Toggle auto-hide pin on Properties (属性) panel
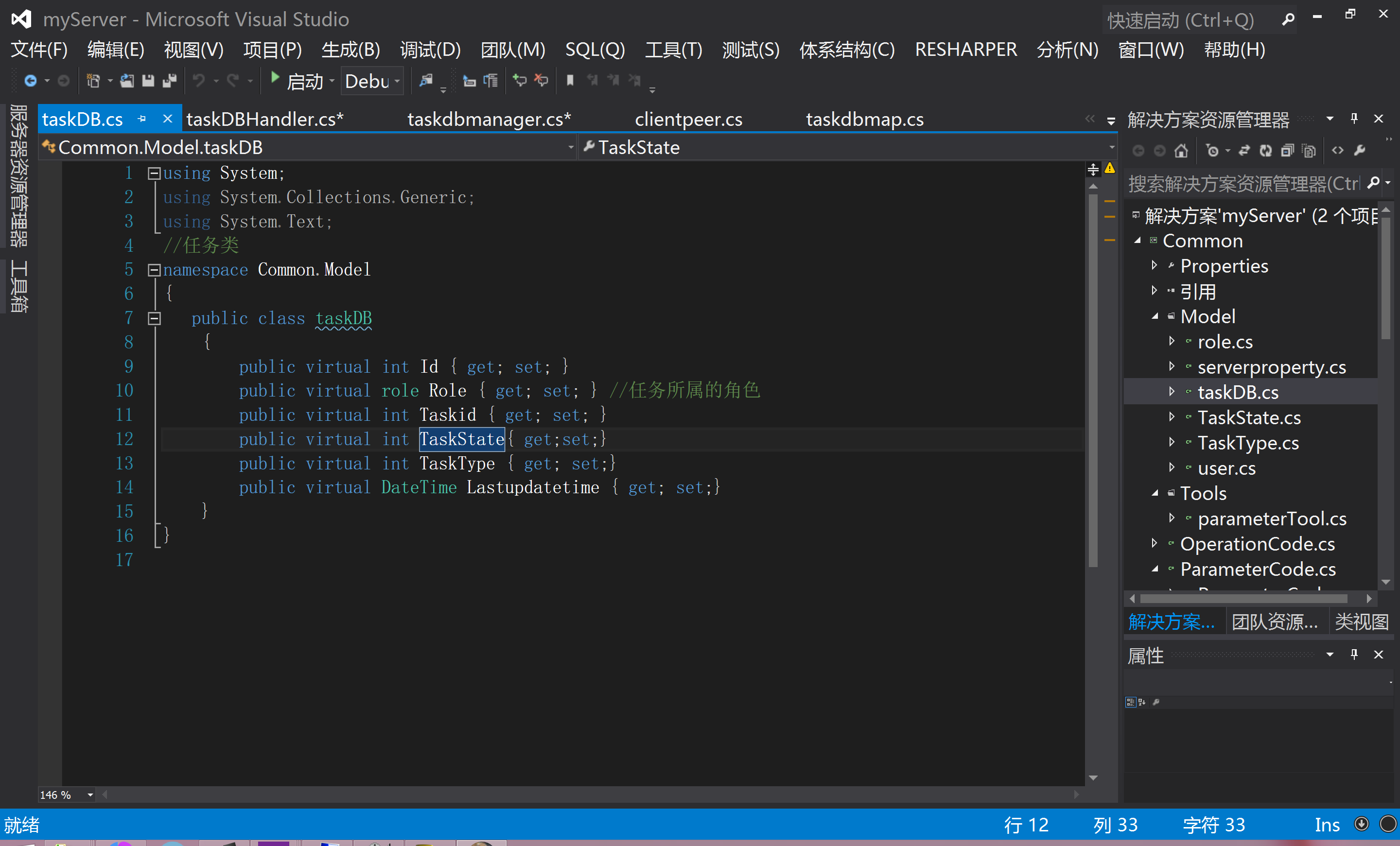The width and height of the screenshot is (1400, 846). point(1354,655)
